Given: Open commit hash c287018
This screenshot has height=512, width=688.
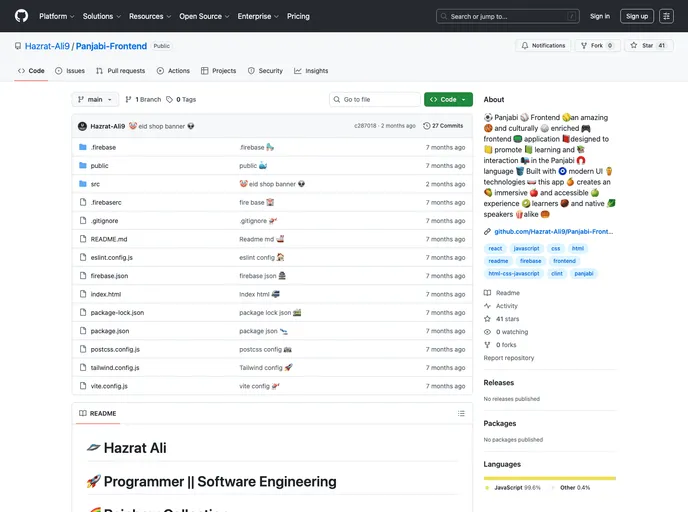Looking at the screenshot, I should [365, 126].
